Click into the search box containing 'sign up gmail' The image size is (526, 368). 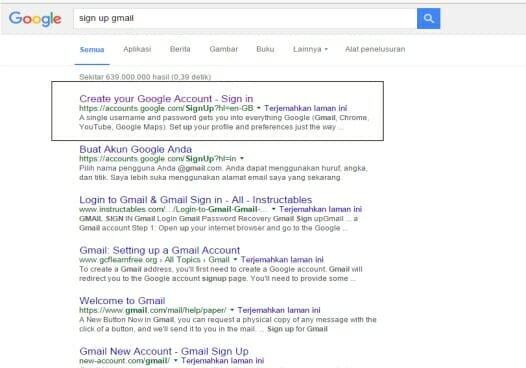[245, 18]
